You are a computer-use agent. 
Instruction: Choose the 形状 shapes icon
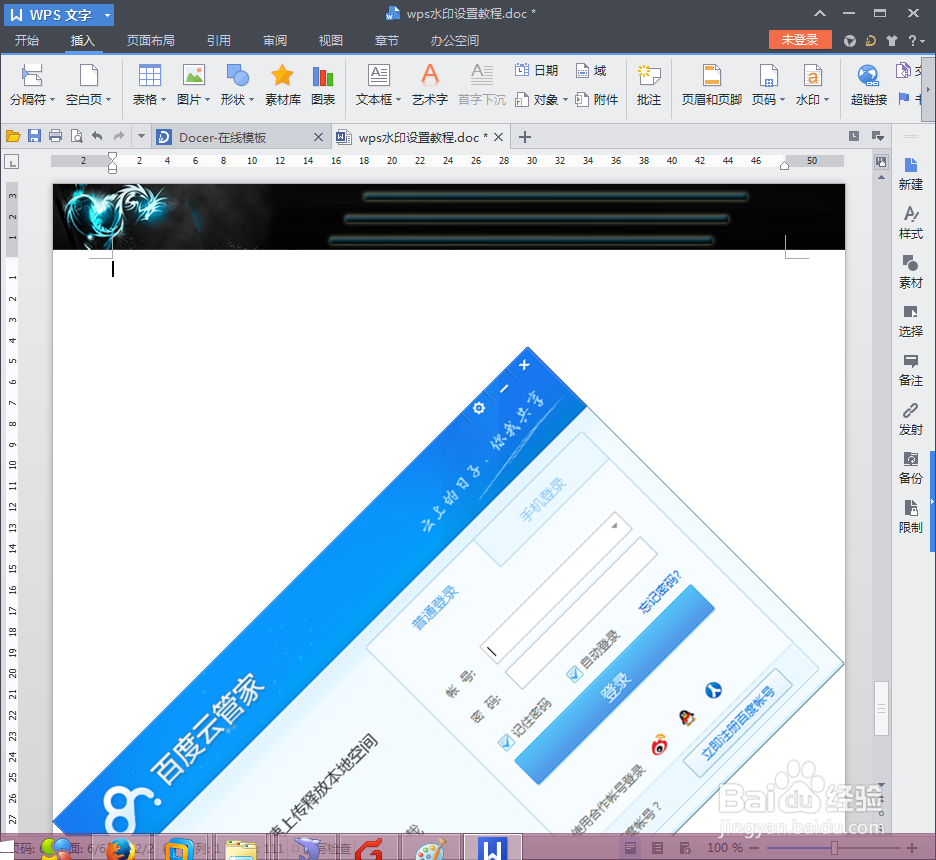coord(237,76)
